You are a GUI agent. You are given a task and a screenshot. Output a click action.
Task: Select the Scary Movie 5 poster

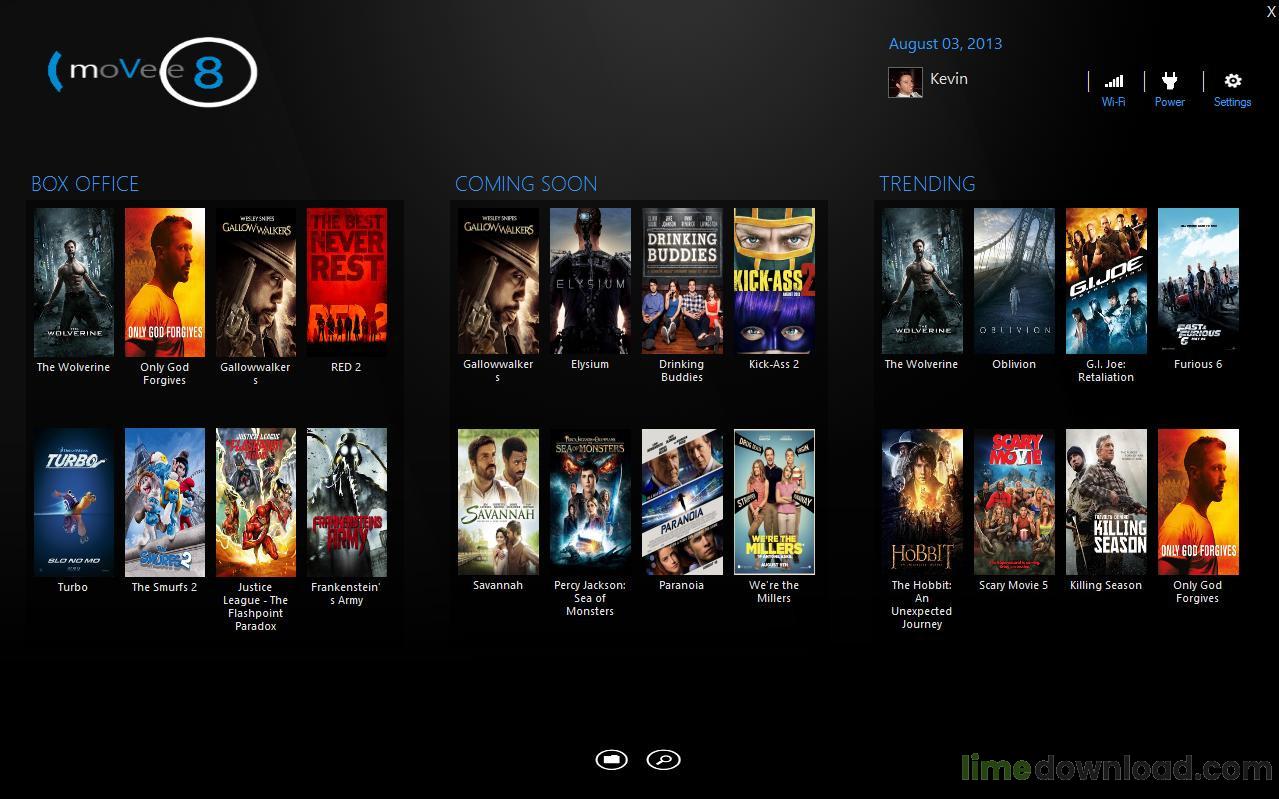pos(1014,502)
